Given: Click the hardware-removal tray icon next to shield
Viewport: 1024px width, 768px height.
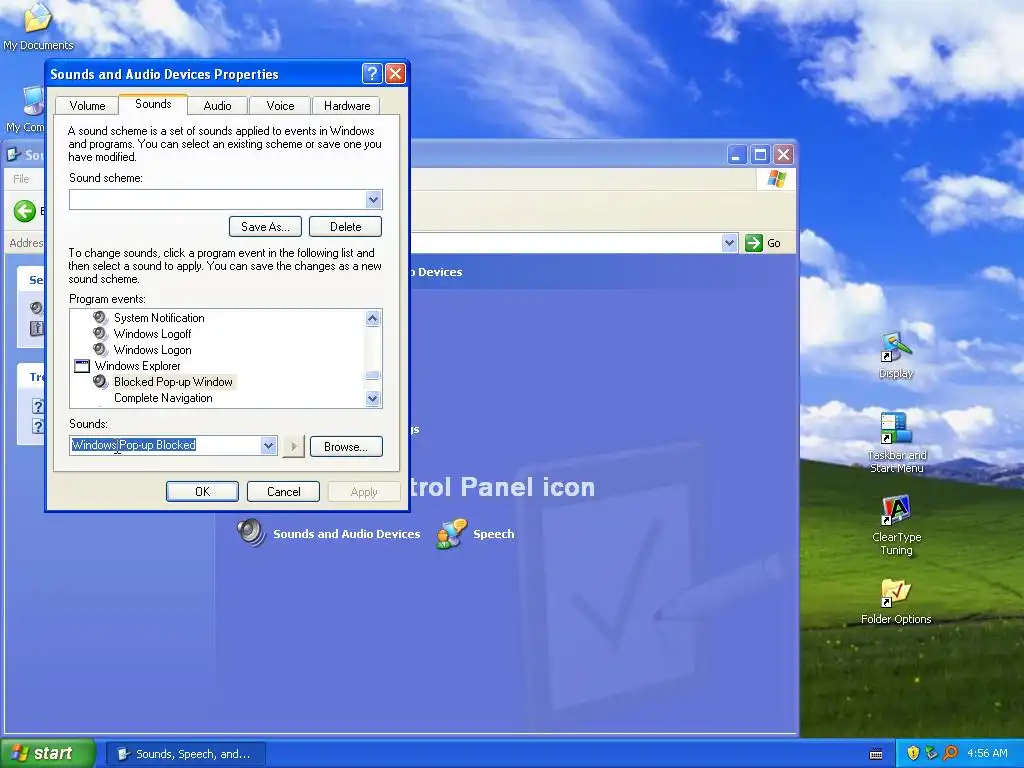Looking at the screenshot, I should point(931,754).
